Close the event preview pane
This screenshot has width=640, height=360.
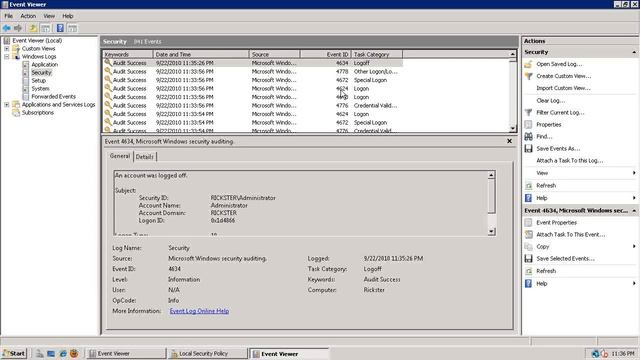coord(509,141)
